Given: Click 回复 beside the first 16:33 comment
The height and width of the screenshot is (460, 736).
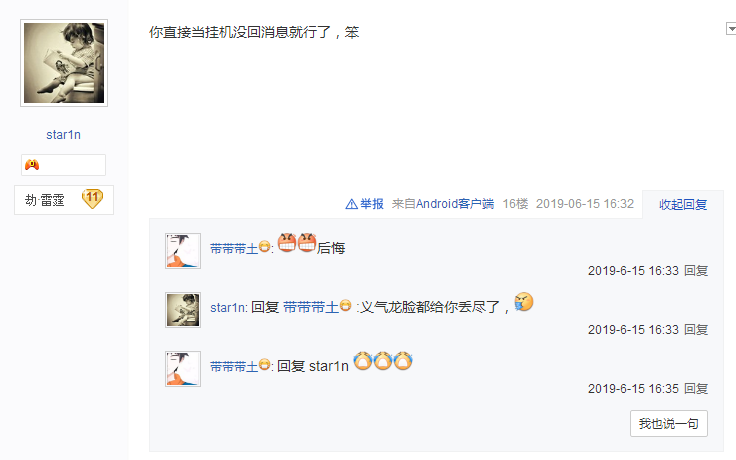Looking at the screenshot, I should point(696,271).
